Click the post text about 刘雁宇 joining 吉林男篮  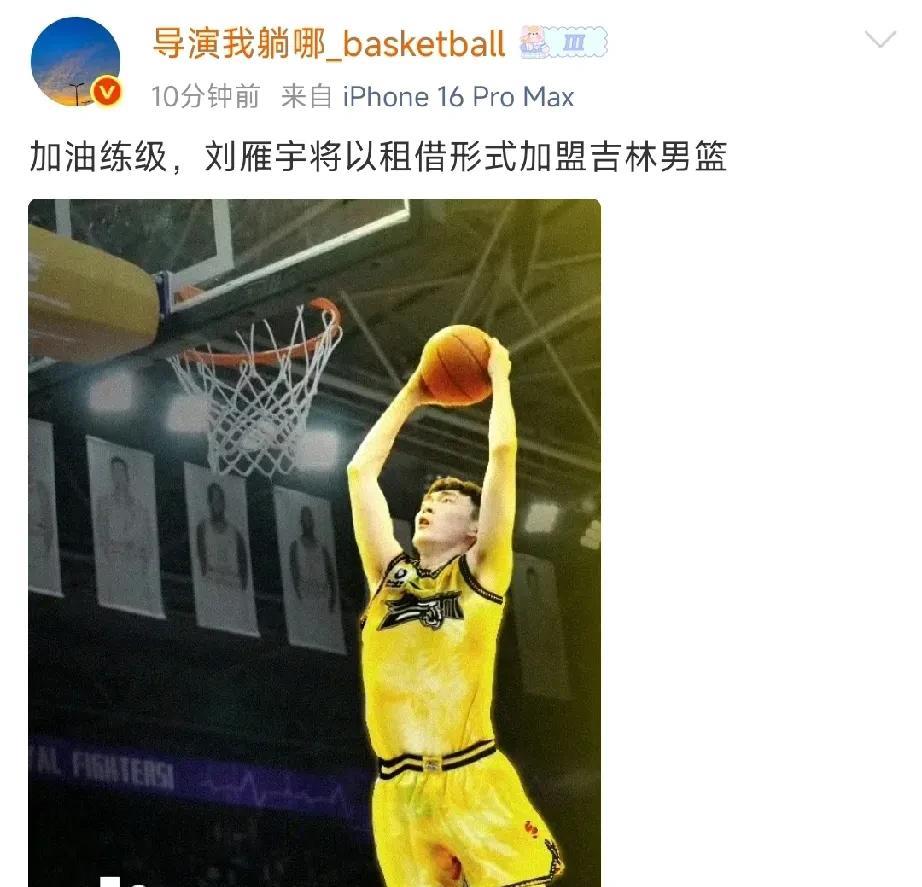pyautogui.click(x=379, y=157)
